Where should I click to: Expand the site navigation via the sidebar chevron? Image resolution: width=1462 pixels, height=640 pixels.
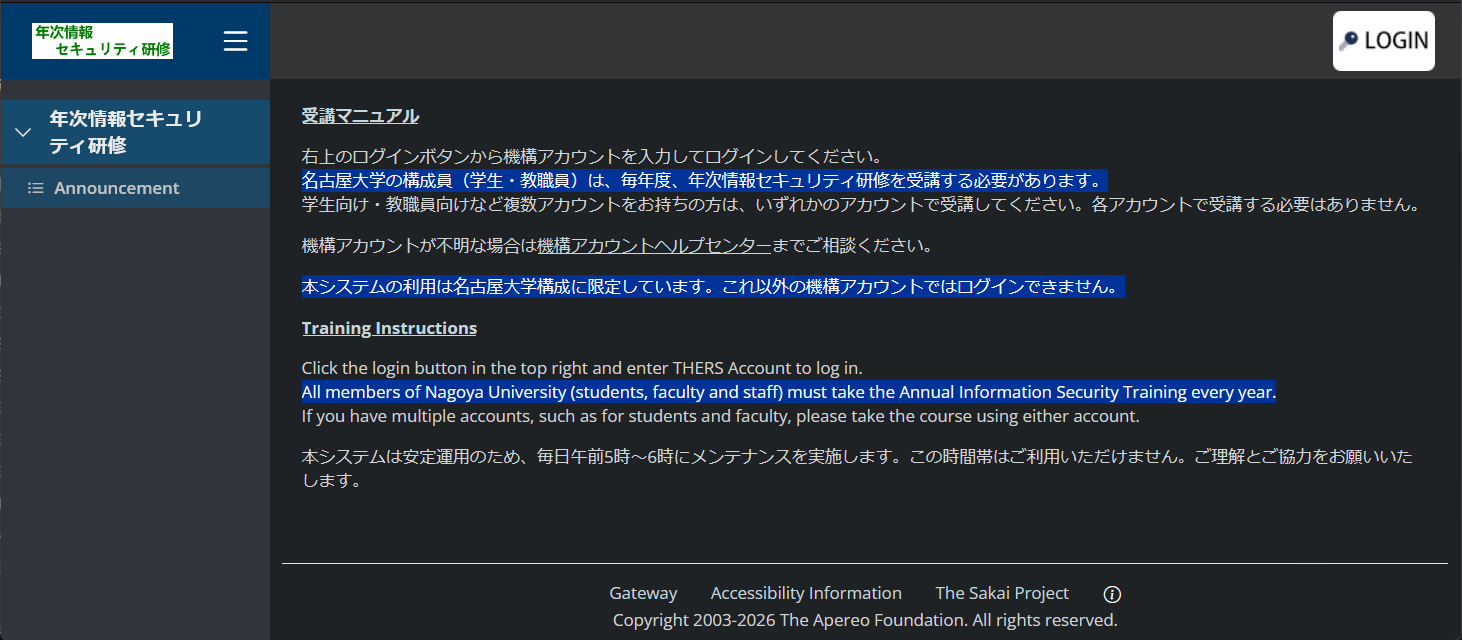22,131
